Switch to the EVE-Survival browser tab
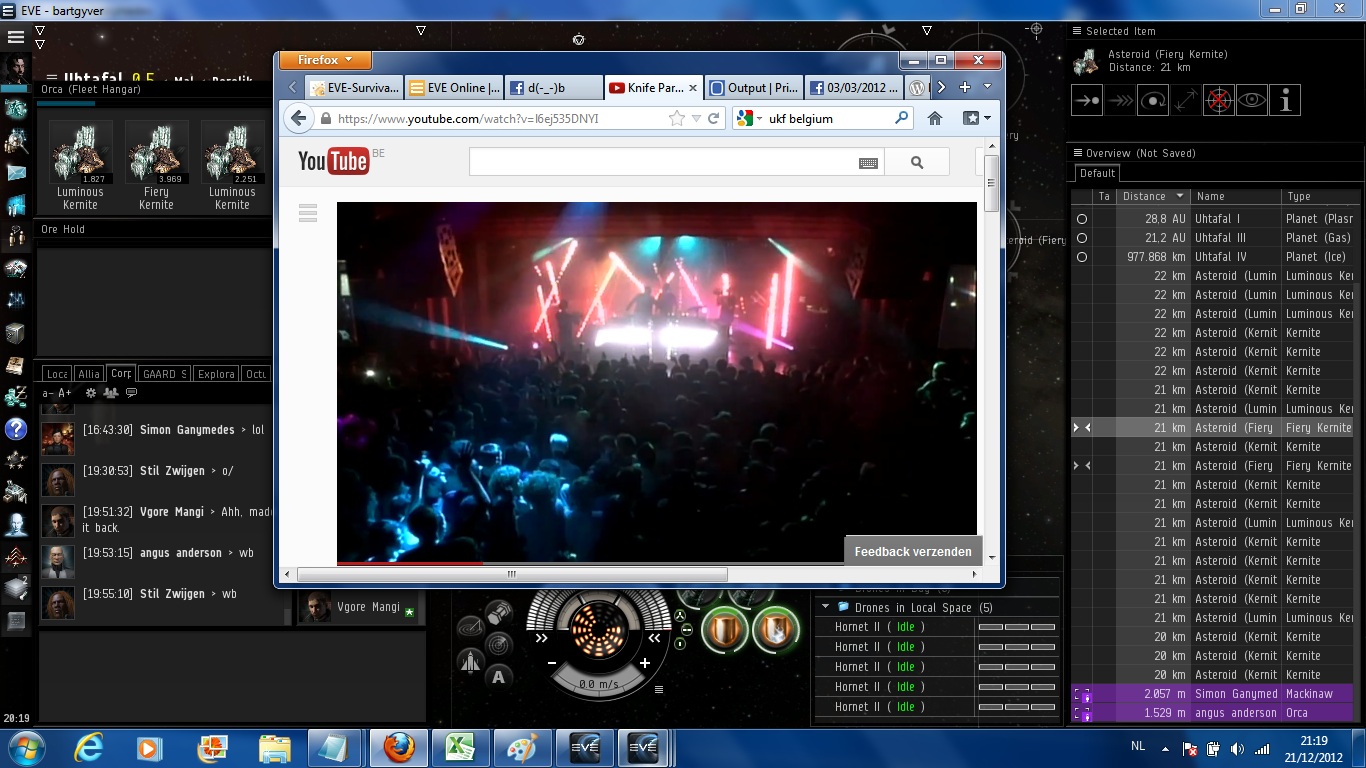 coord(354,88)
